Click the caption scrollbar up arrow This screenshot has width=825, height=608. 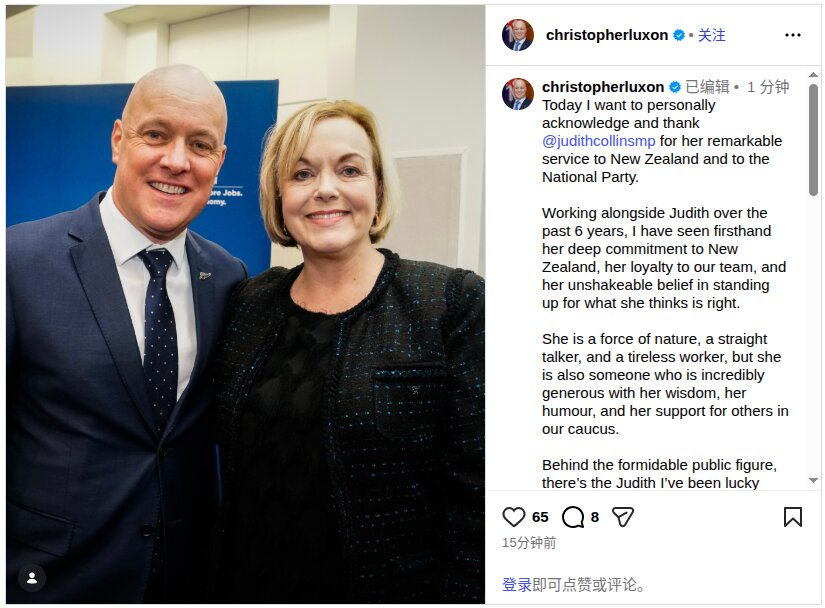pyautogui.click(x=813, y=75)
